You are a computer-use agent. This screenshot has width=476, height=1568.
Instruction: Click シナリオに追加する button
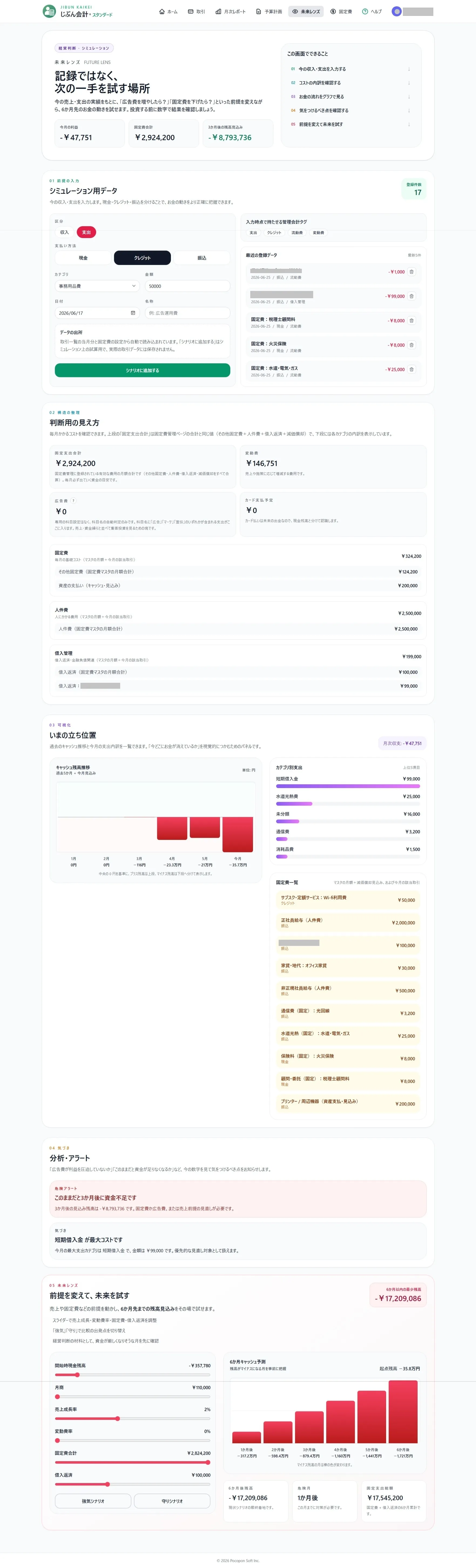[143, 370]
